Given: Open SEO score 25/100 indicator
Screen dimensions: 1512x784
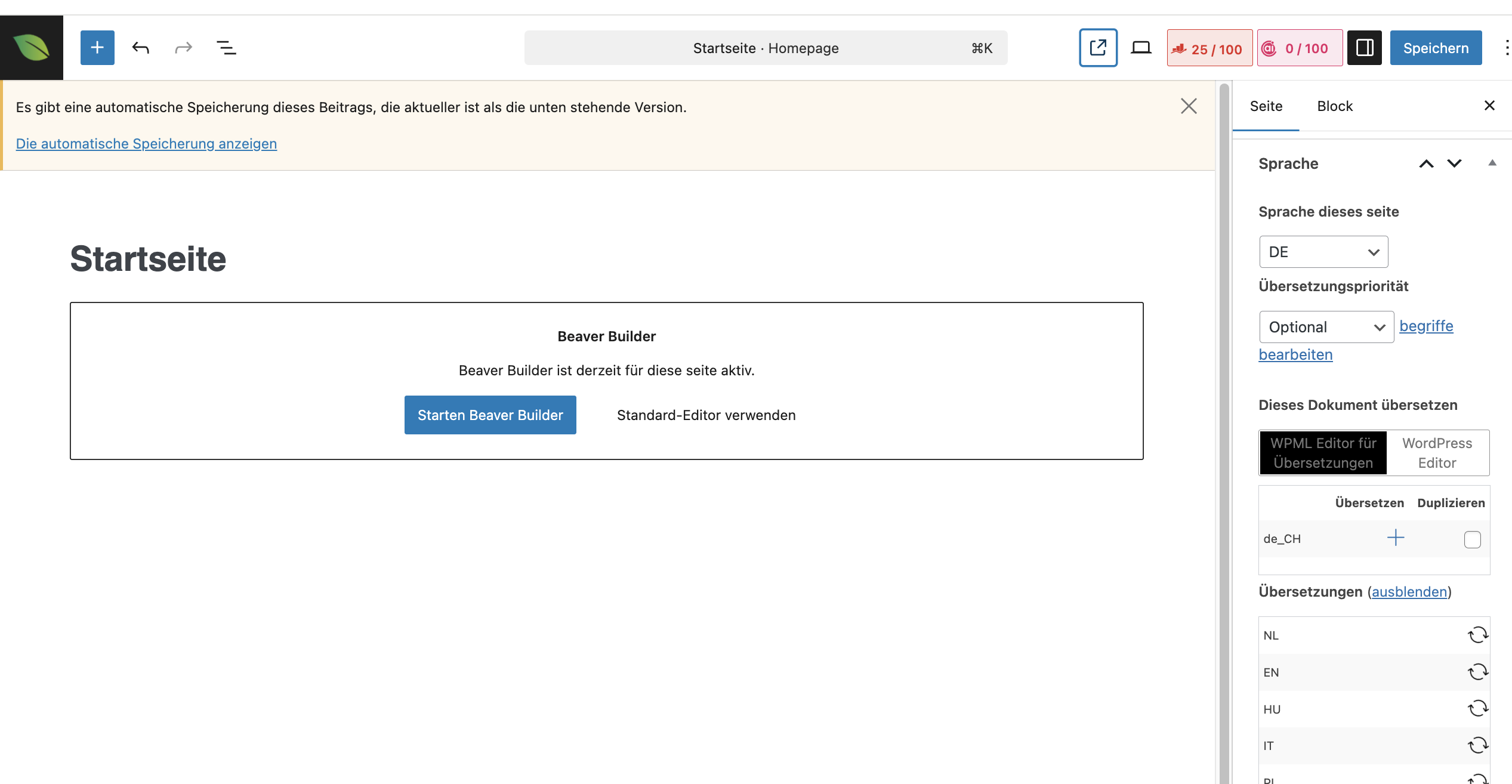Looking at the screenshot, I should (x=1209, y=48).
